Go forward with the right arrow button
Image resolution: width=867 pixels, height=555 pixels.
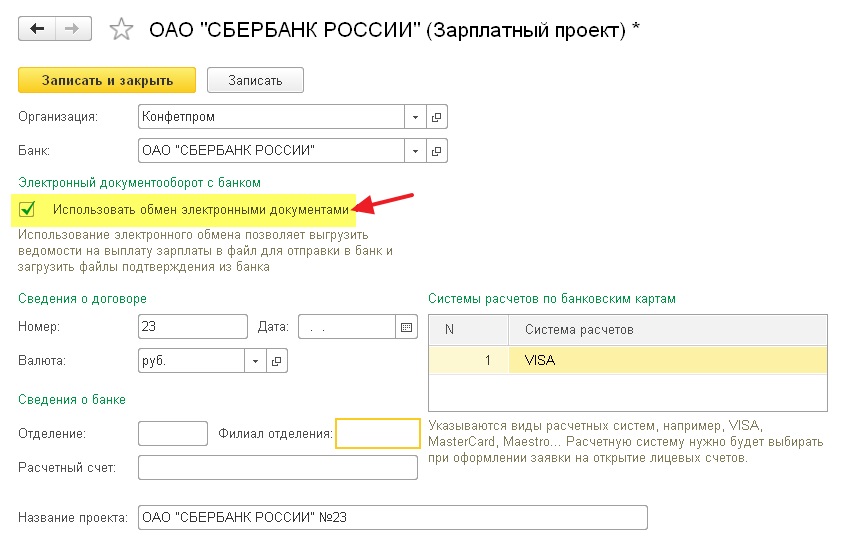[x=73, y=29]
